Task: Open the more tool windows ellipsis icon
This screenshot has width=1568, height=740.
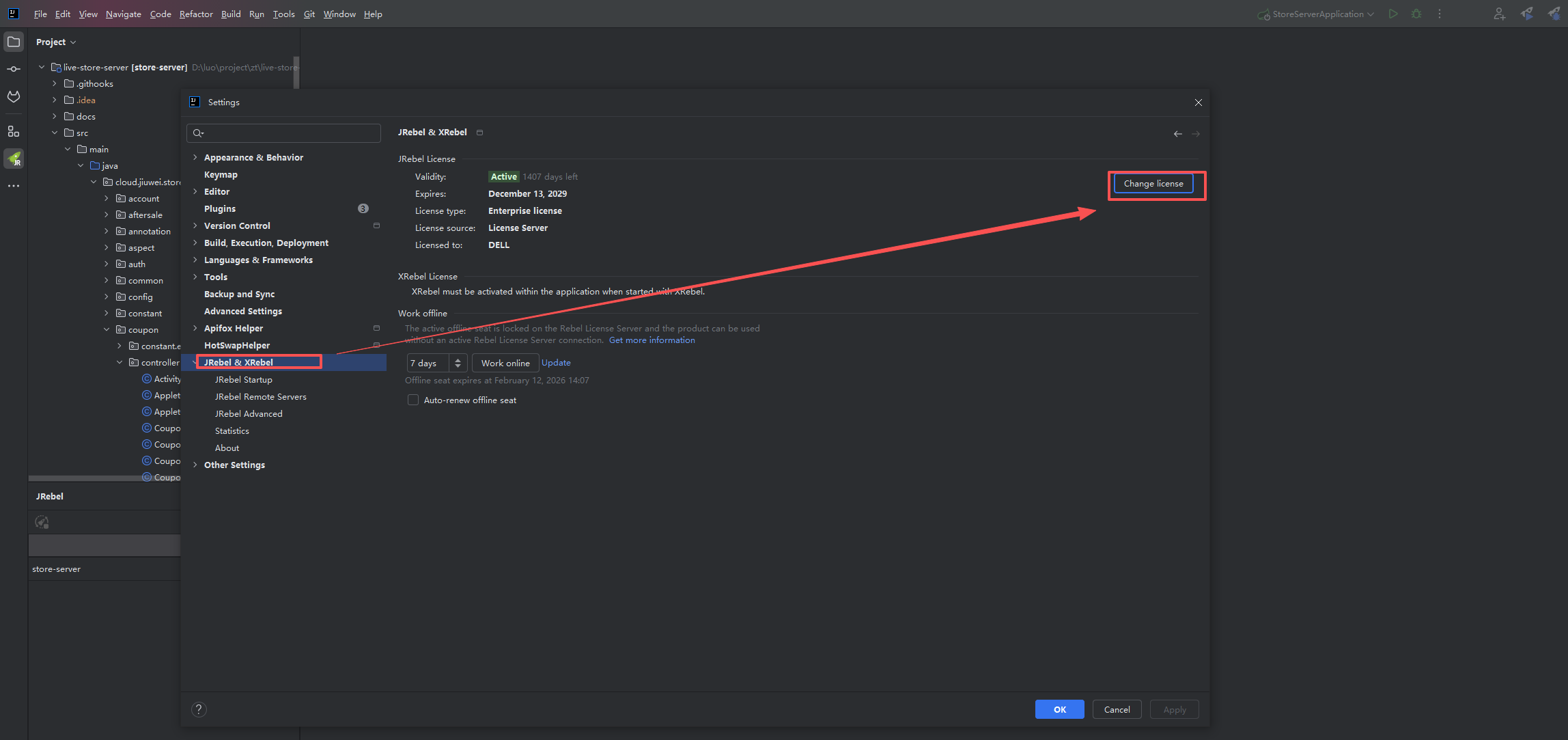Action: (14, 186)
